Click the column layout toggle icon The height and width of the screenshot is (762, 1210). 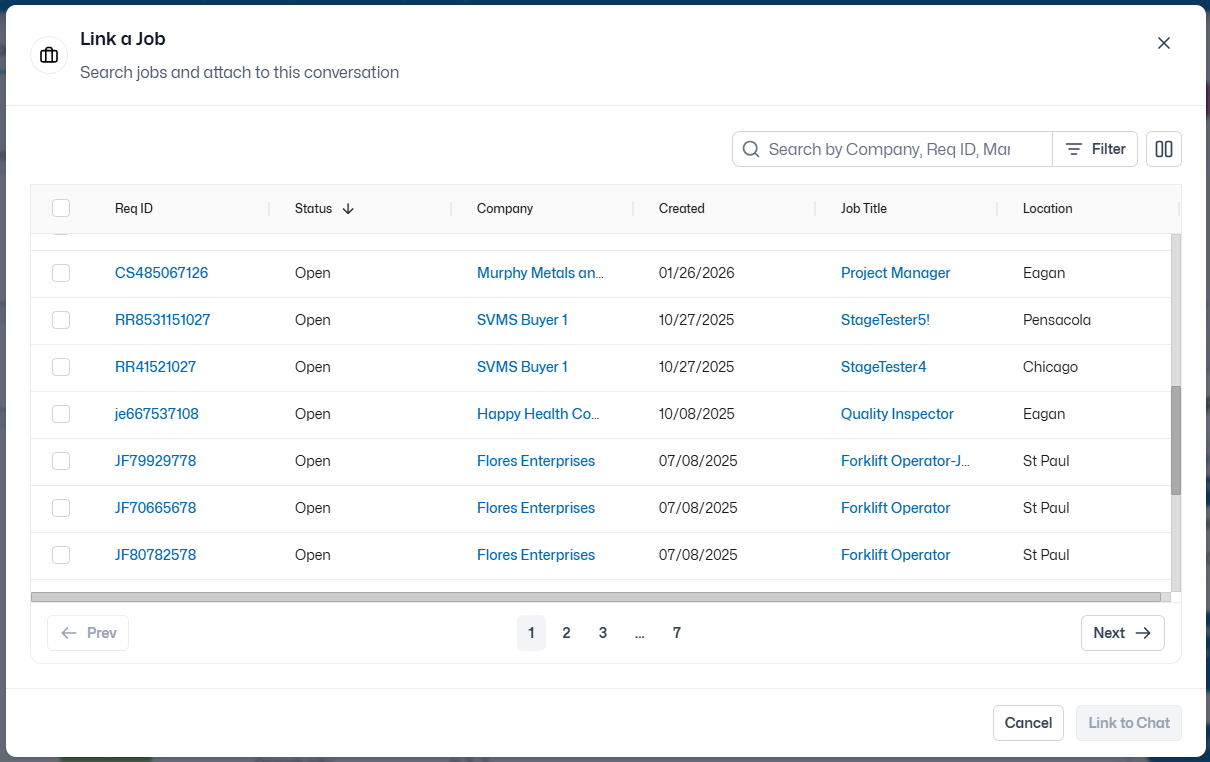pyautogui.click(x=1164, y=149)
